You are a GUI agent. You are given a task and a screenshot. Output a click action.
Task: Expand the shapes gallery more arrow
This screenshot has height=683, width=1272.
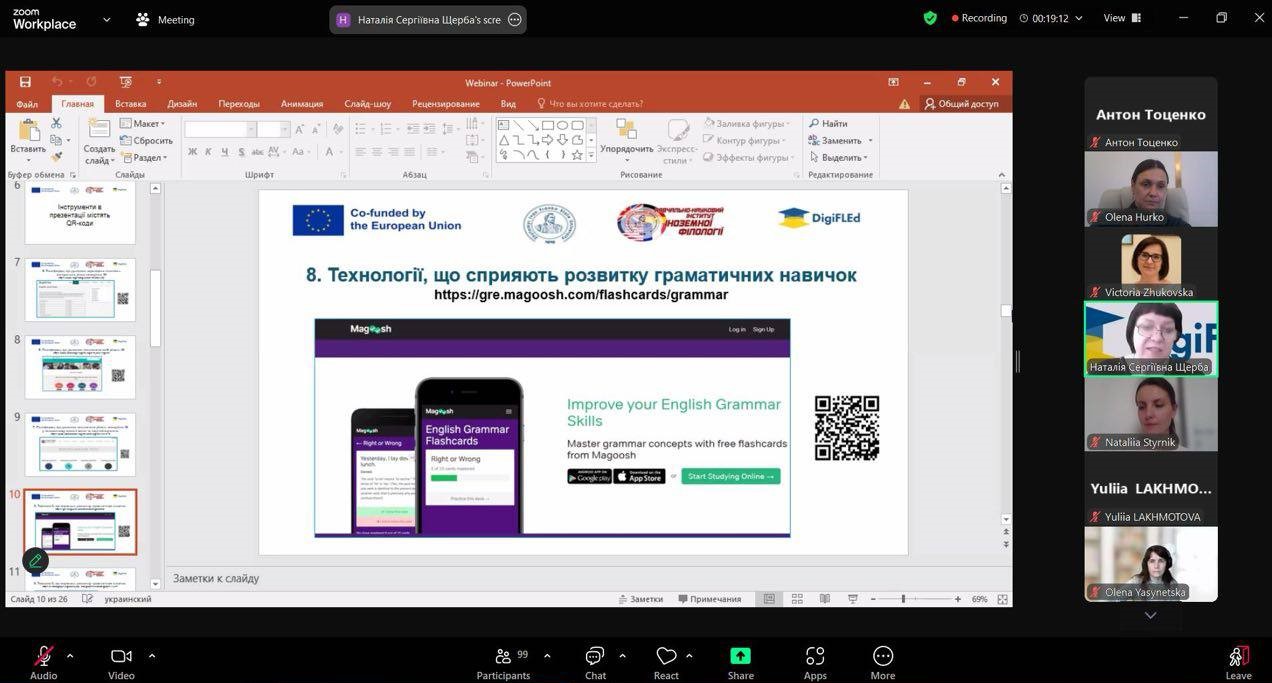(x=591, y=156)
